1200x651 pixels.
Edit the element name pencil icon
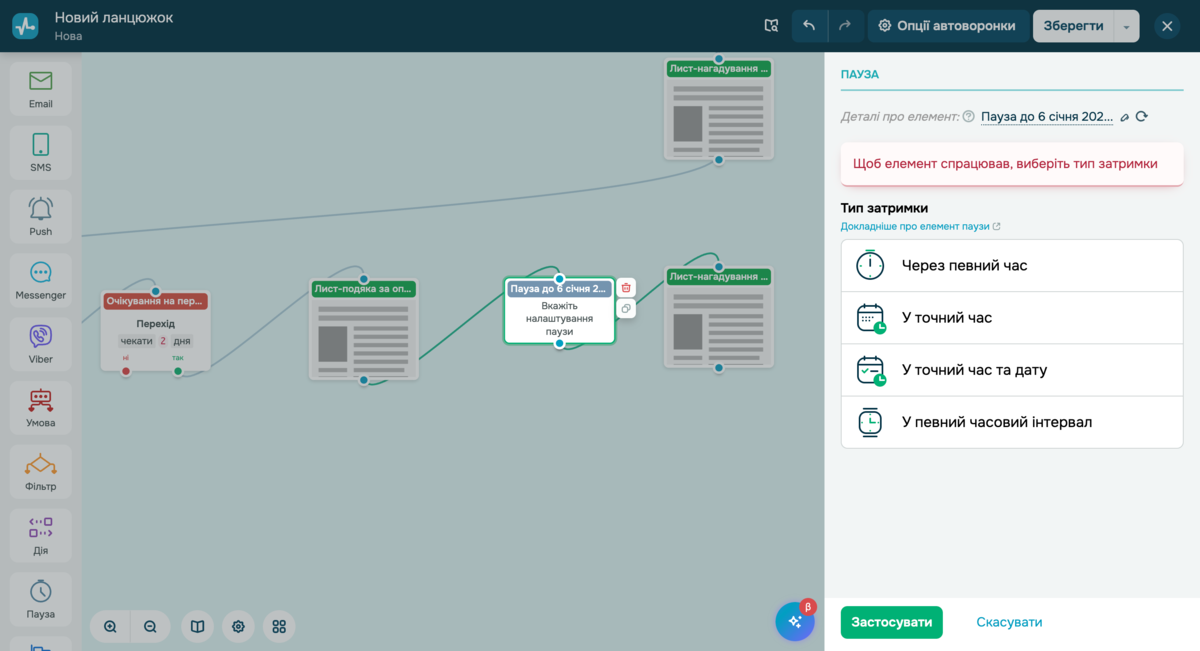click(x=1124, y=117)
